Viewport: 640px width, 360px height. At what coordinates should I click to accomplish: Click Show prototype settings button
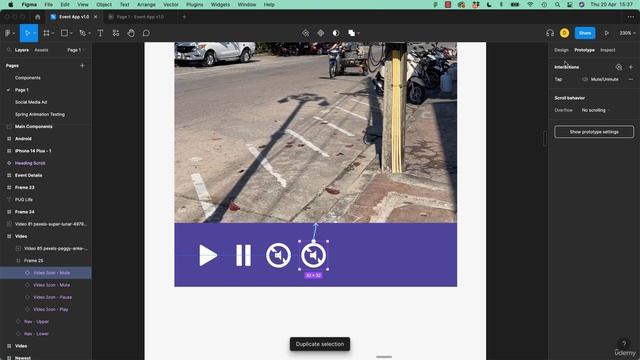[x=594, y=132]
